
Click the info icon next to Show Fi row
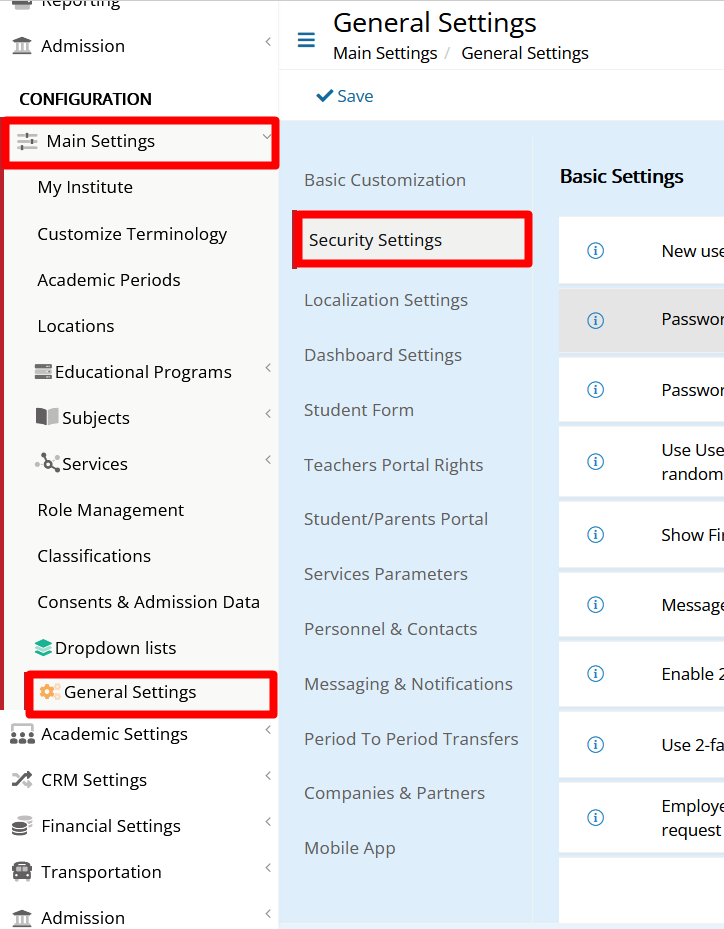[595, 534]
